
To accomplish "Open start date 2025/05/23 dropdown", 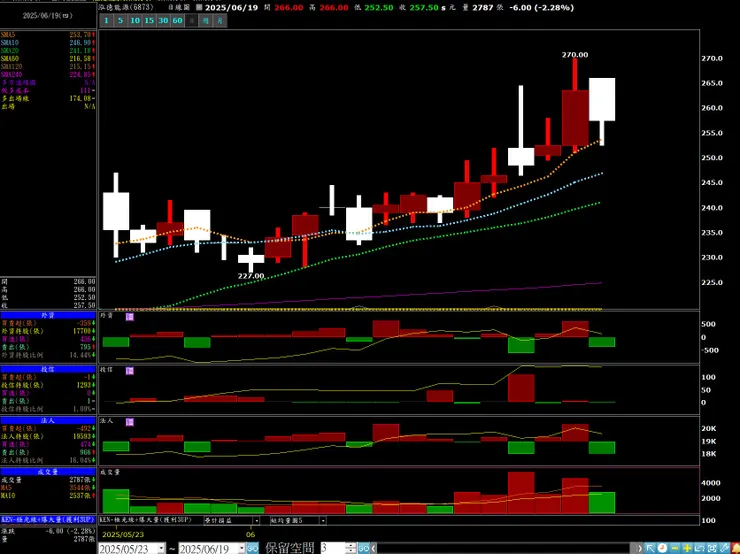I will coord(161,548).
